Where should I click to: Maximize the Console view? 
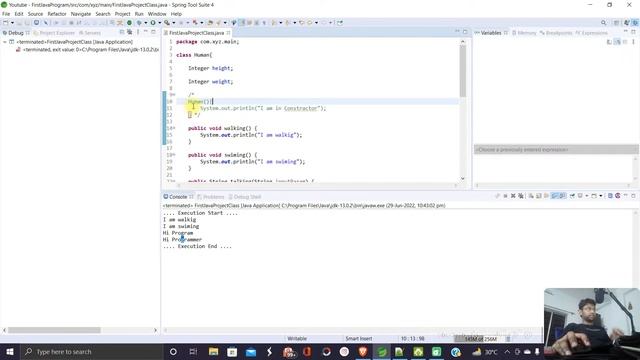pyautogui.click(x=633, y=196)
